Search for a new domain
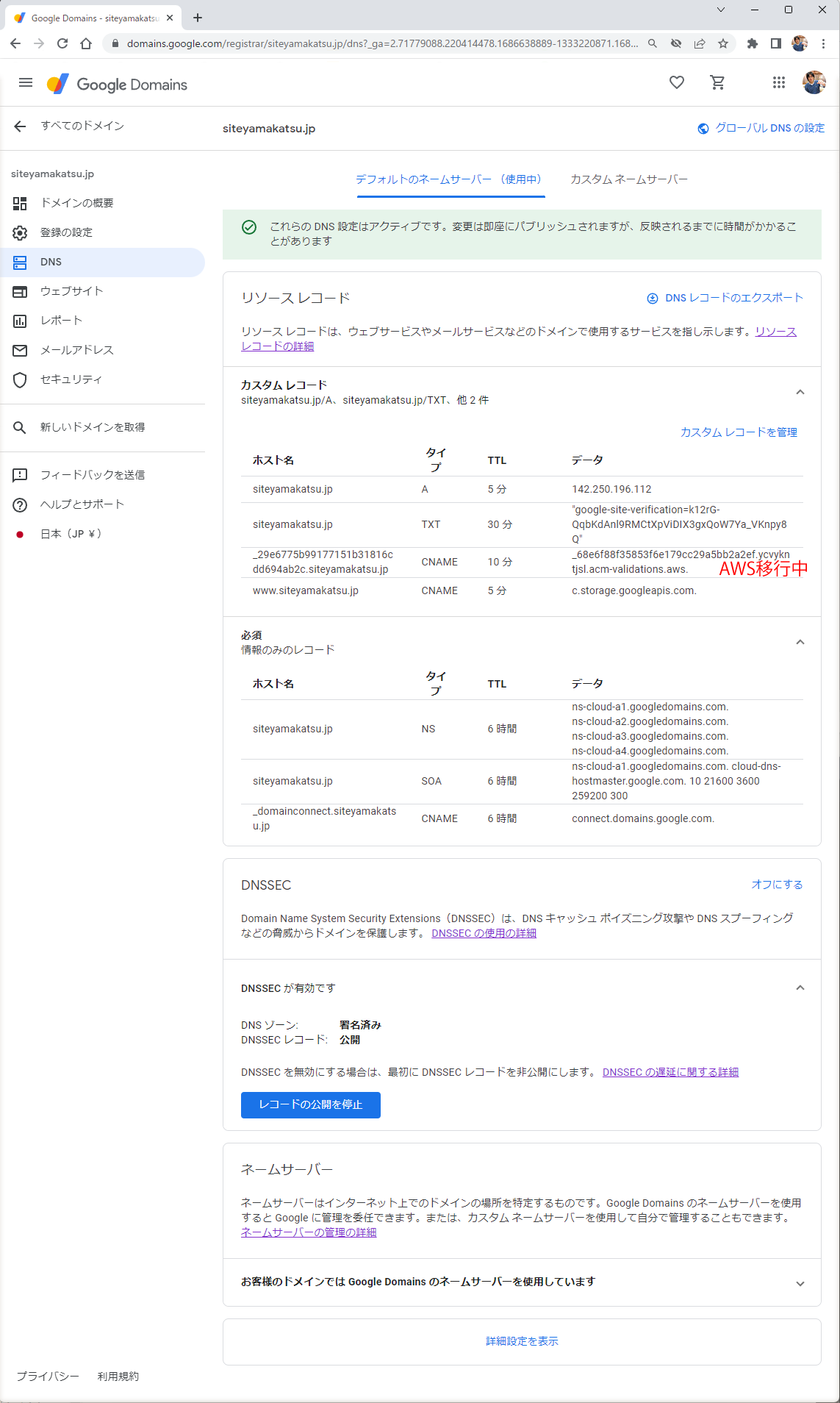Image resolution: width=840 pixels, height=1403 pixels. pyautogui.click(x=103, y=427)
